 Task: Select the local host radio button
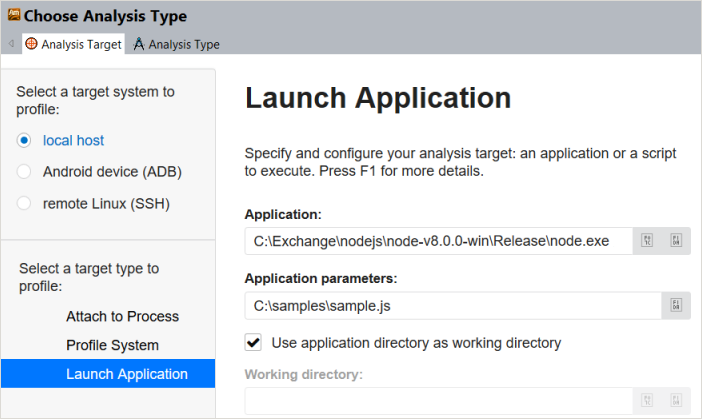24,141
